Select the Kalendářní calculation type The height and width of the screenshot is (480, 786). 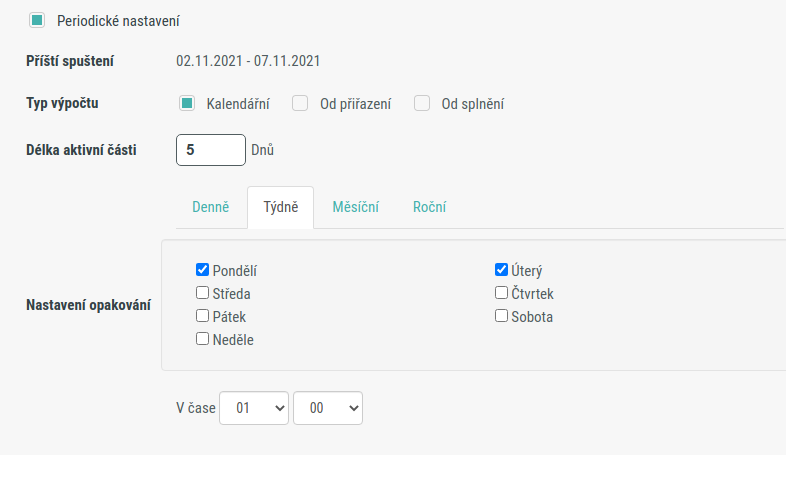[187, 103]
